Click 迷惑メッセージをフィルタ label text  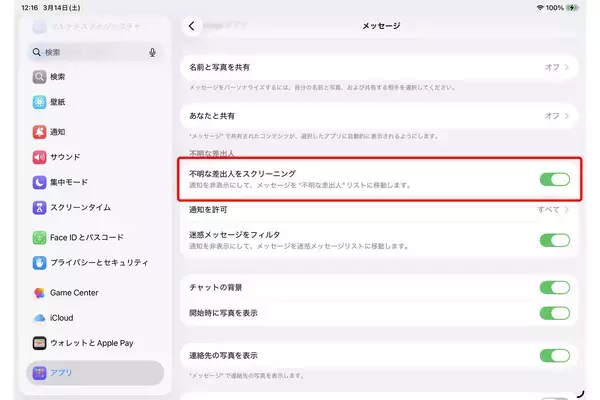(235, 235)
